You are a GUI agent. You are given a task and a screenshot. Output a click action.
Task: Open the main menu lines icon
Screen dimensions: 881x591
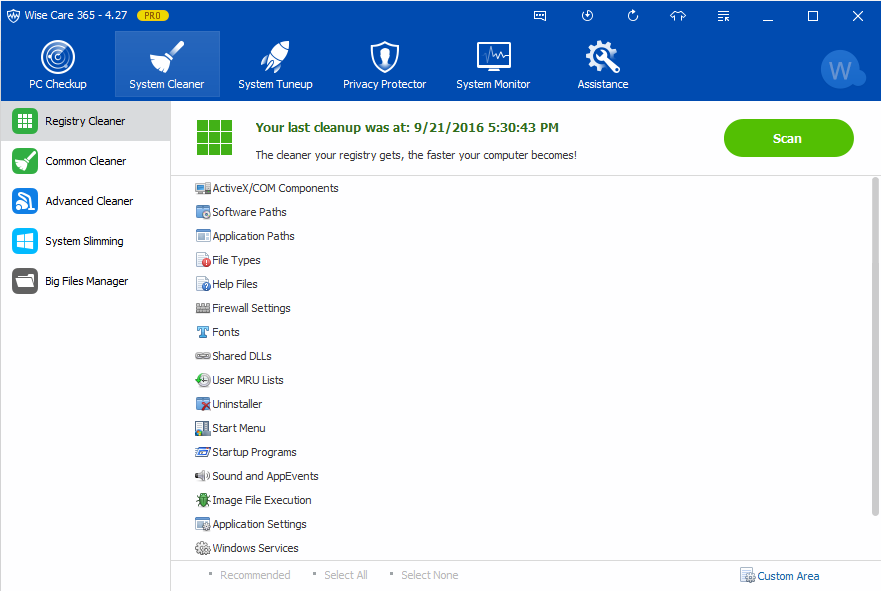pyautogui.click(x=723, y=16)
